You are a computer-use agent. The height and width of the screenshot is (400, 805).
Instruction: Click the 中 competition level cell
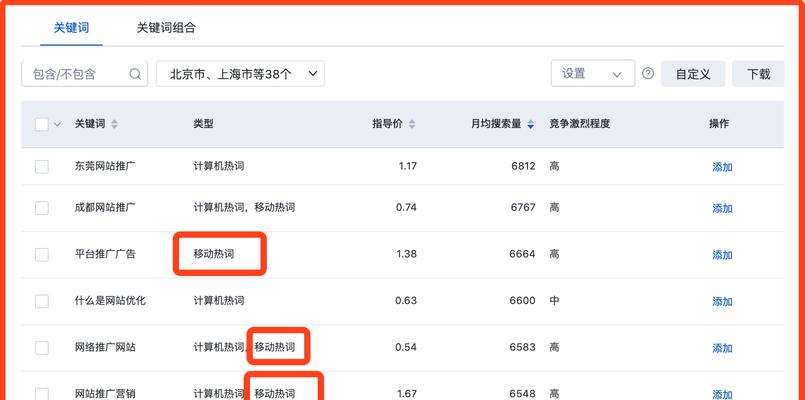[554, 301]
